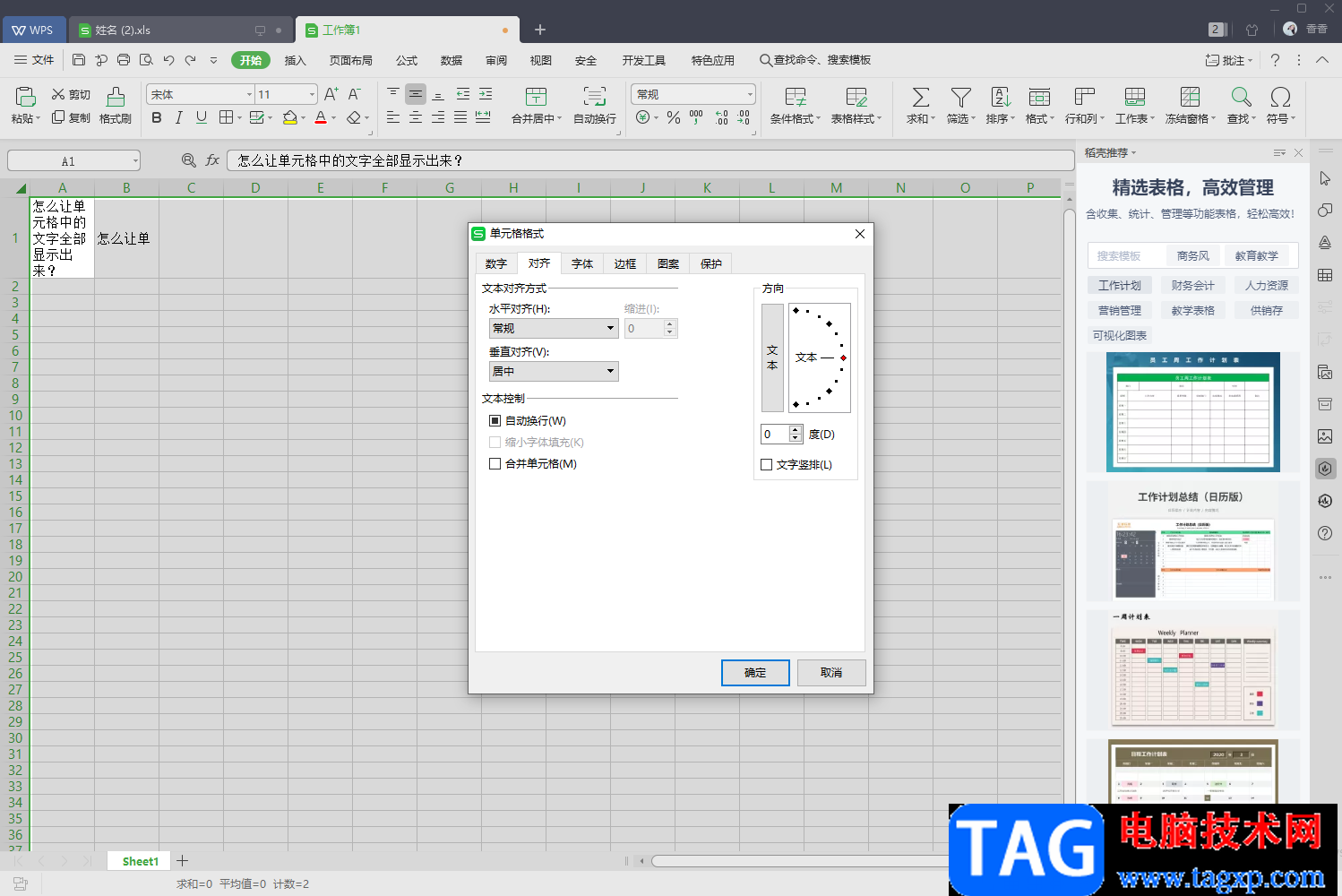Open the 插入 ribbon tab
This screenshot has width=1342, height=896.
click(x=295, y=60)
